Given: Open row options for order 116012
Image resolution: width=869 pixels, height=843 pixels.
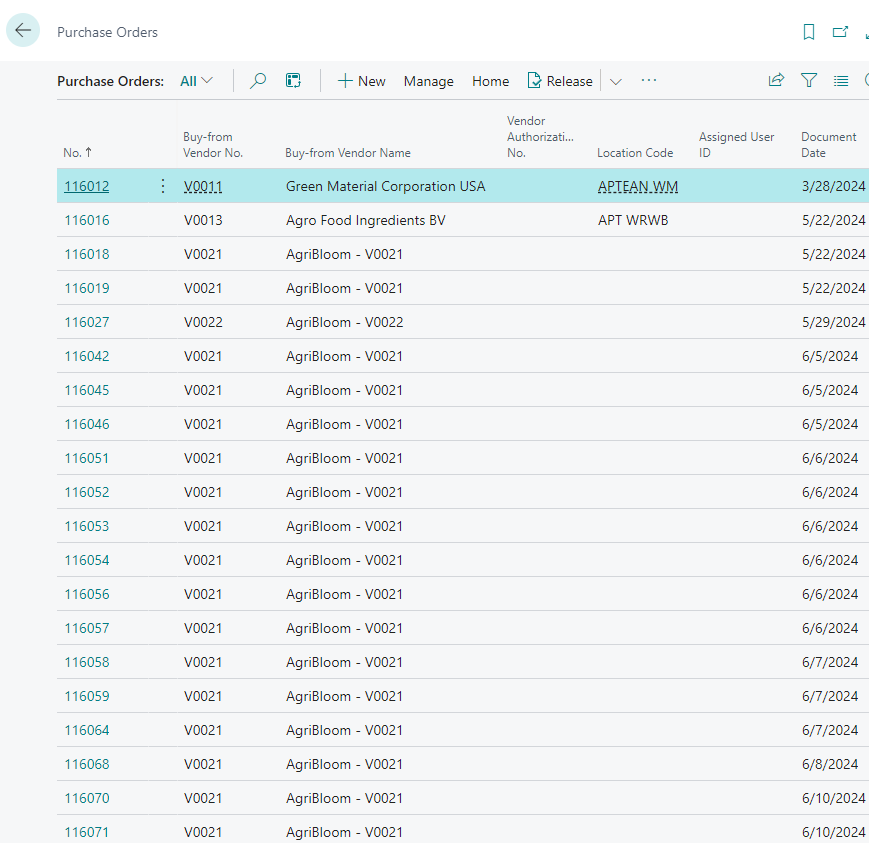Looking at the screenshot, I should (163, 186).
